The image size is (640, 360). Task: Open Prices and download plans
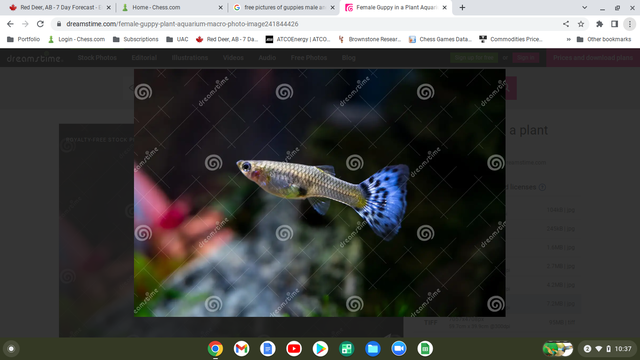click(x=593, y=58)
